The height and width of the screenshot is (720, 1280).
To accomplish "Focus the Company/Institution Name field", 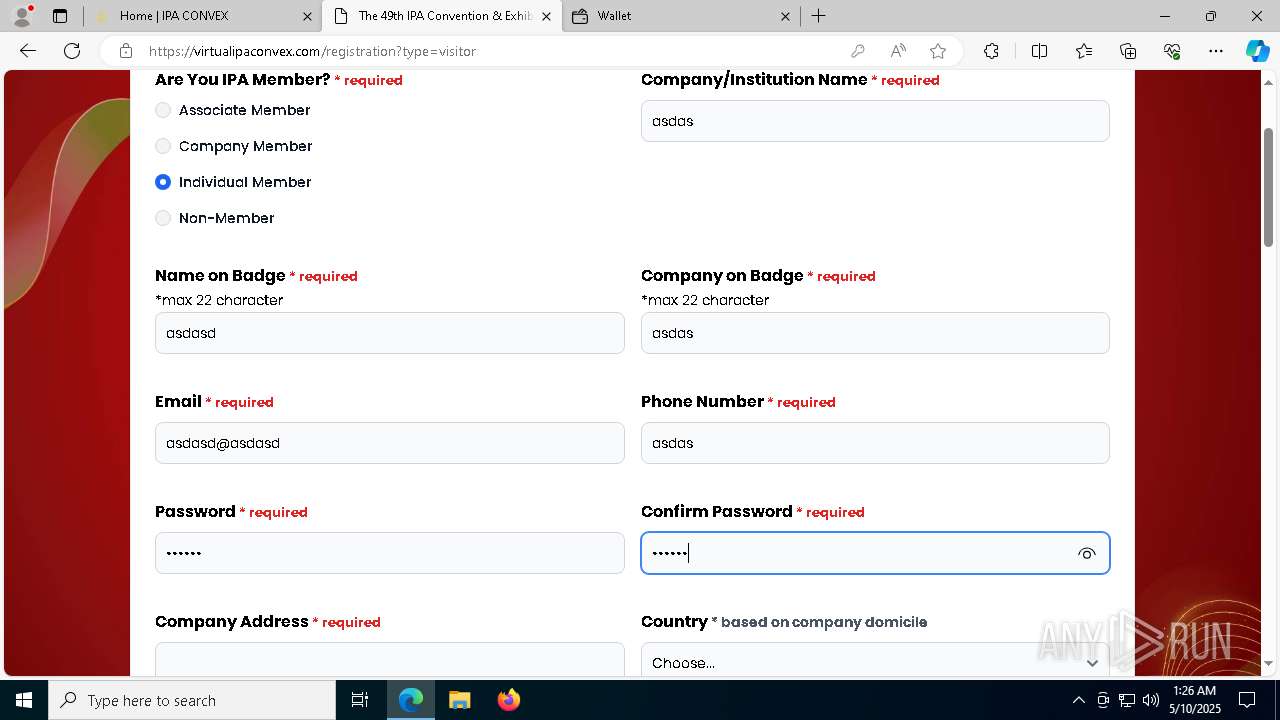I will [875, 121].
